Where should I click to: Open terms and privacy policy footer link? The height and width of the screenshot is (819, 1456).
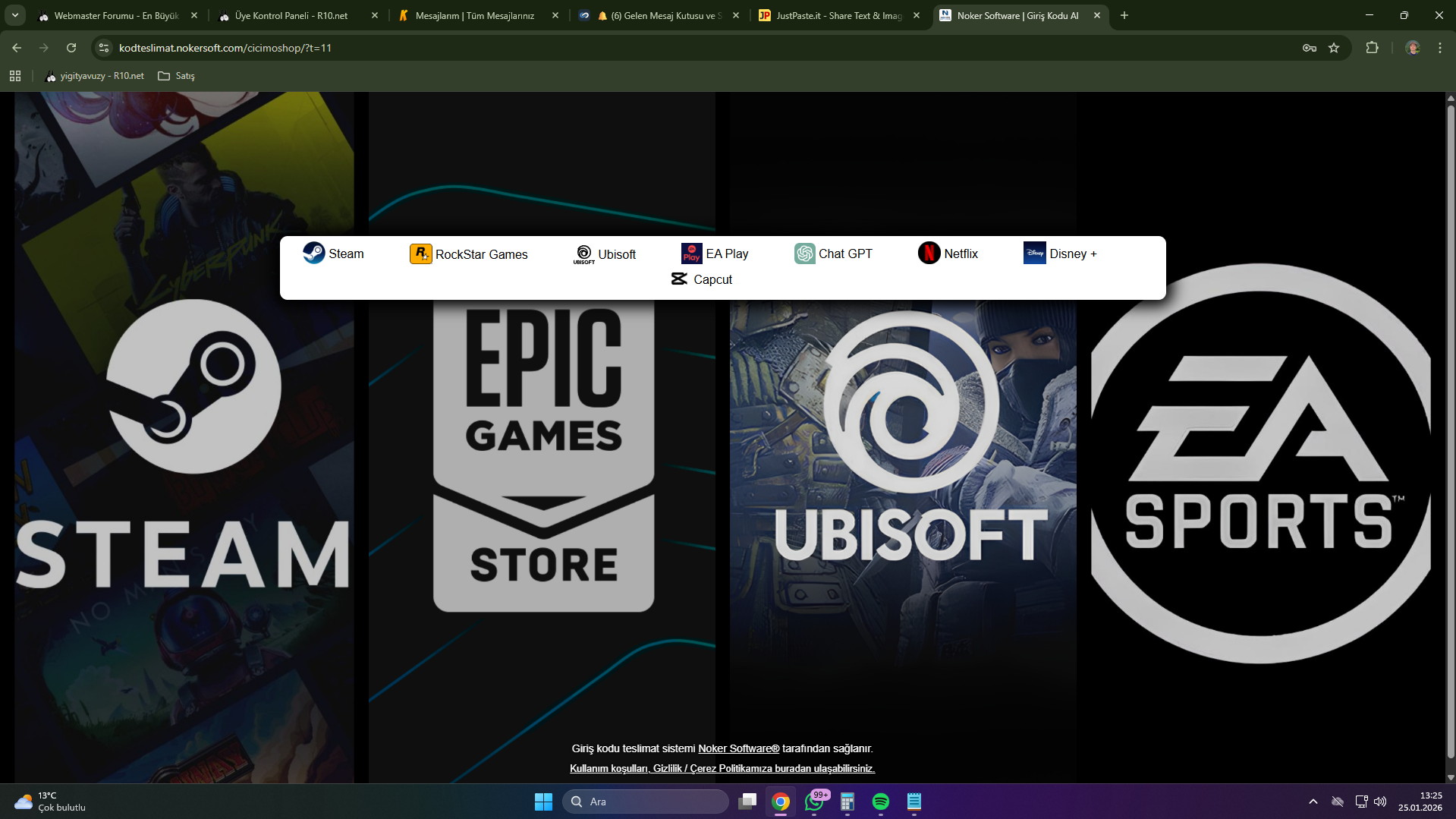[x=722, y=768]
